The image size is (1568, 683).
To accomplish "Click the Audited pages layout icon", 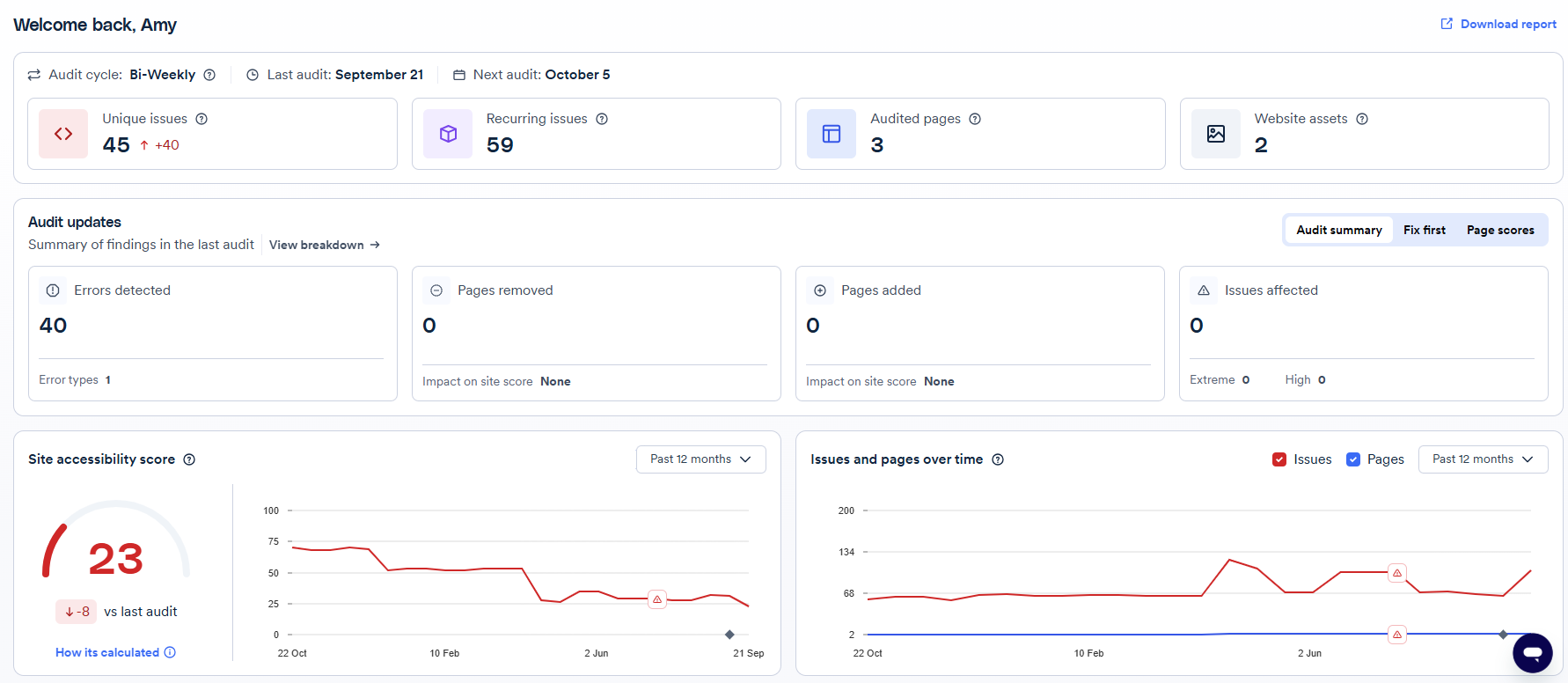I will (832, 134).
